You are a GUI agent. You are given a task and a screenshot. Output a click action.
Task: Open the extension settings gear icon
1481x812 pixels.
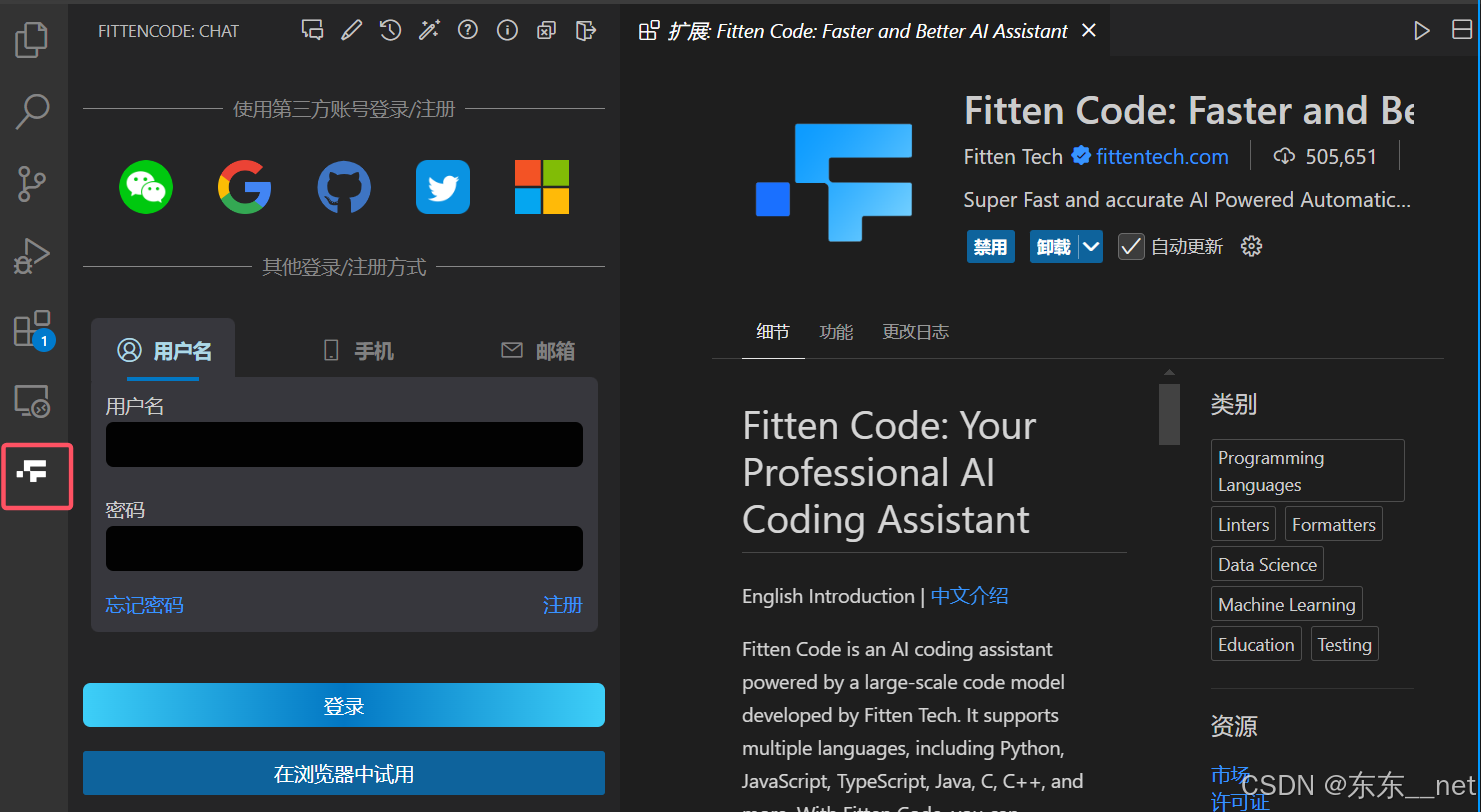pos(1251,246)
